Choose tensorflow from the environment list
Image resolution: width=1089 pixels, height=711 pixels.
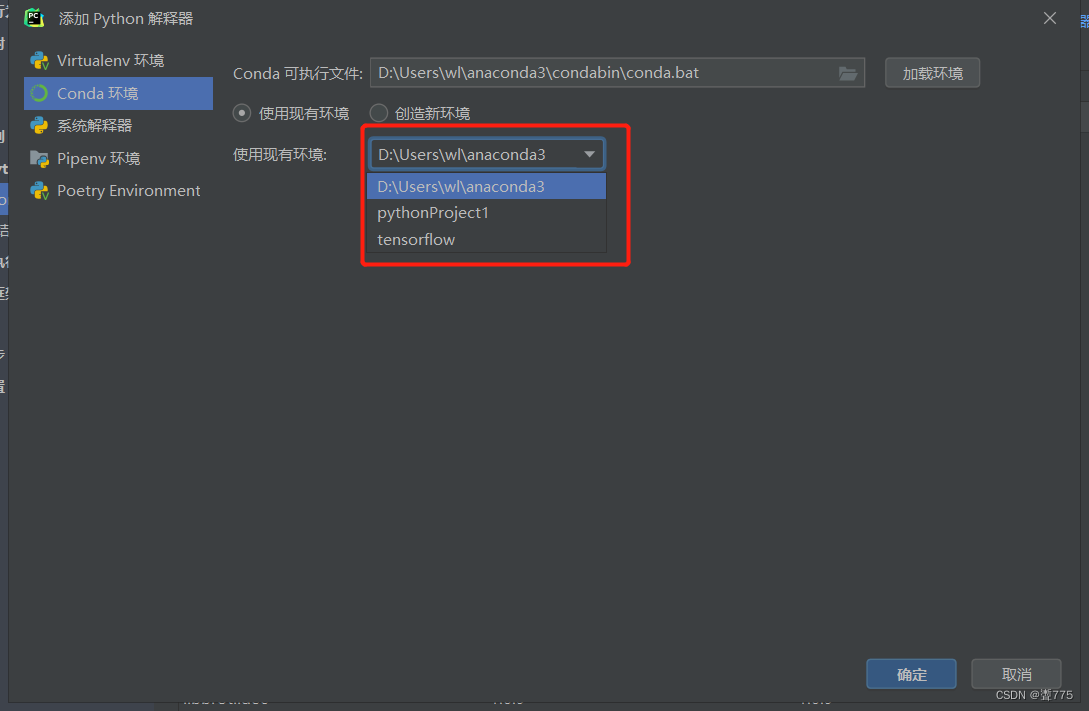pos(486,240)
